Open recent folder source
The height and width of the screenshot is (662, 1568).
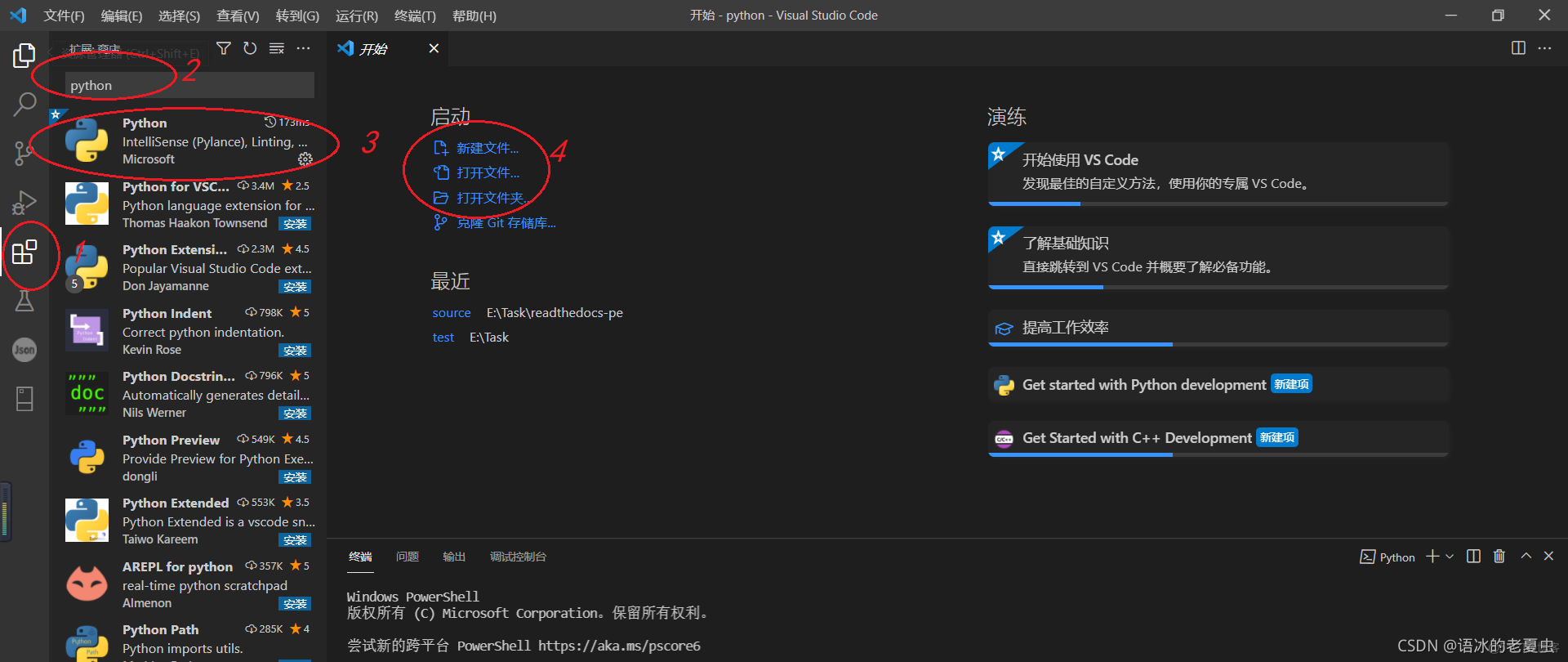(452, 313)
